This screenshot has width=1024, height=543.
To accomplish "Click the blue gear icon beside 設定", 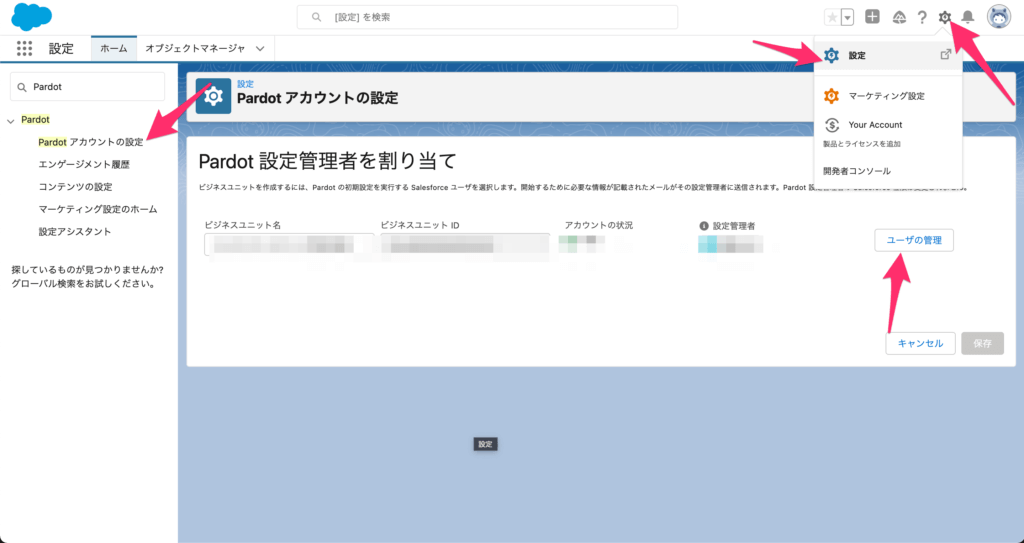I will point(831,56).
